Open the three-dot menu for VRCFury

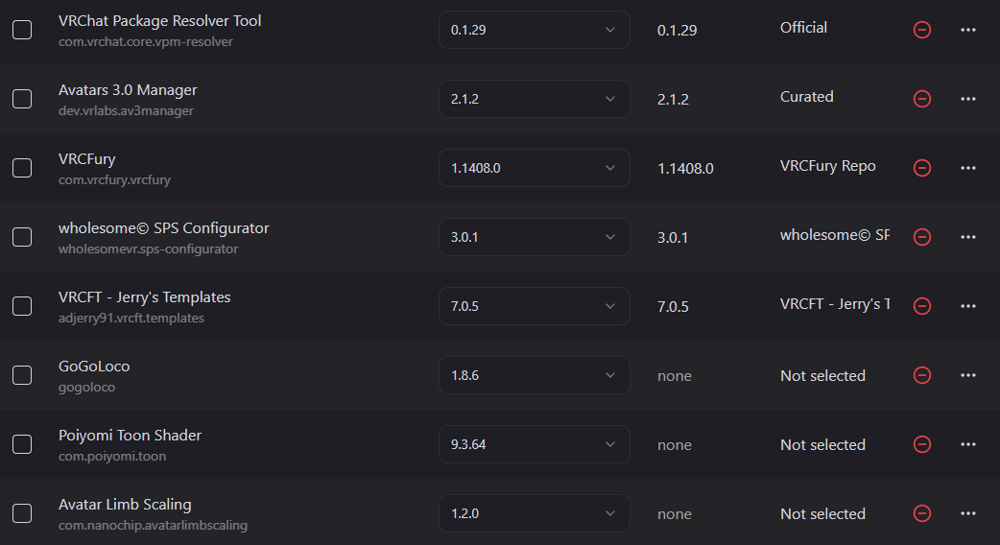[967, 168]
